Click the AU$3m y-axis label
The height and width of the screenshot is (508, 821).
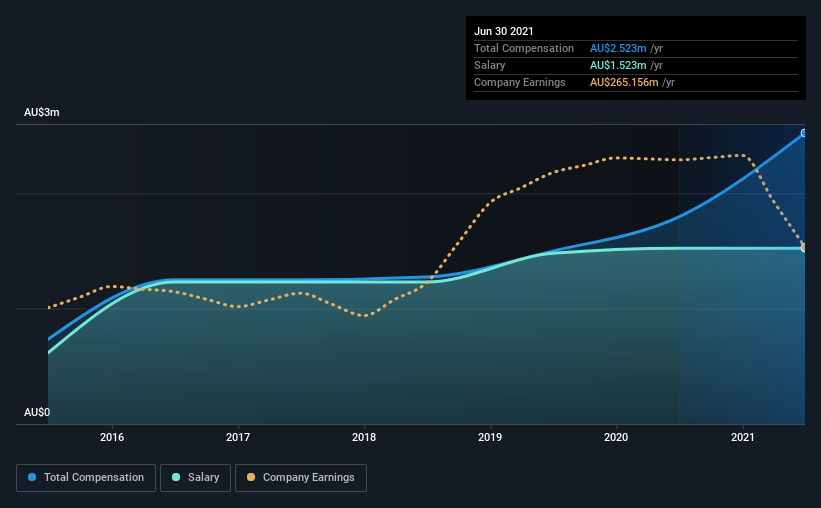click(42, 113)
